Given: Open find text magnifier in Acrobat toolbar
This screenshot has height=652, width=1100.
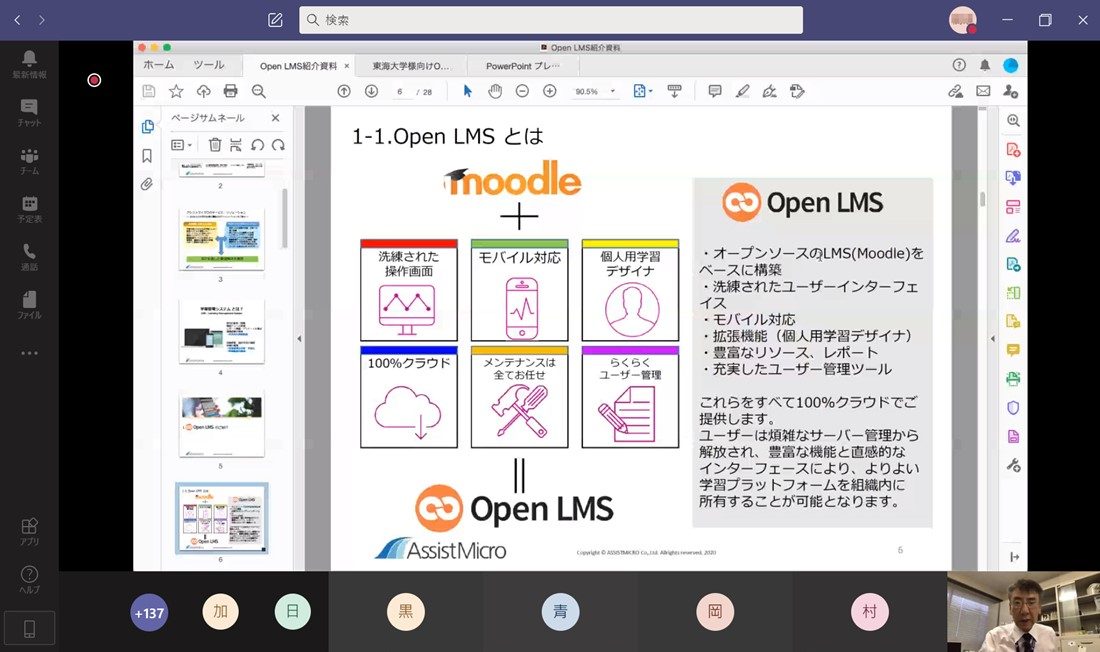Looking at the screenshot, I should click(258, 91).
